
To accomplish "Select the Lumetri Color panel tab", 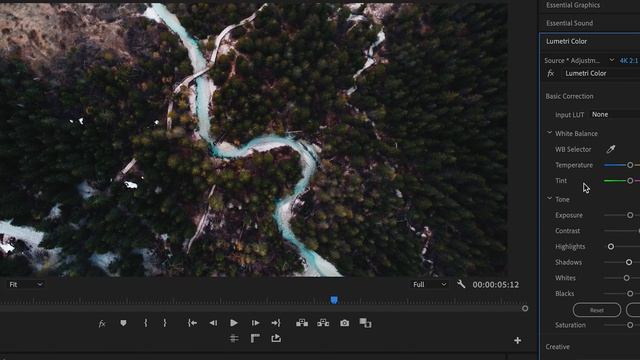I will click(x=567, y=41).
